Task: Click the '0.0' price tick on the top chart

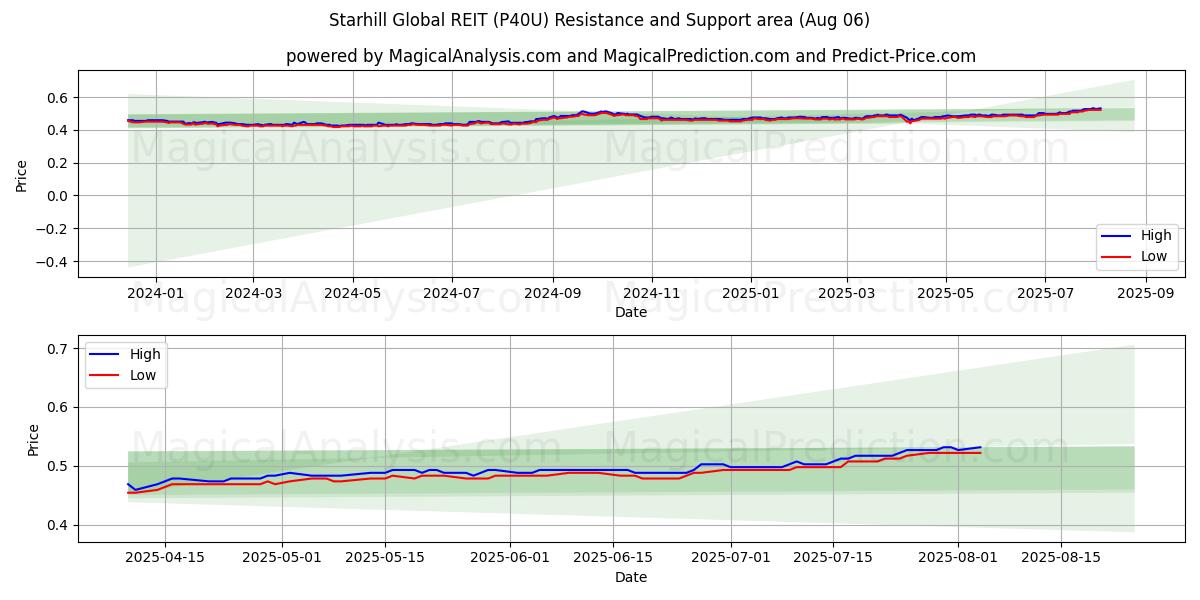Action: (x=59, y=196)
